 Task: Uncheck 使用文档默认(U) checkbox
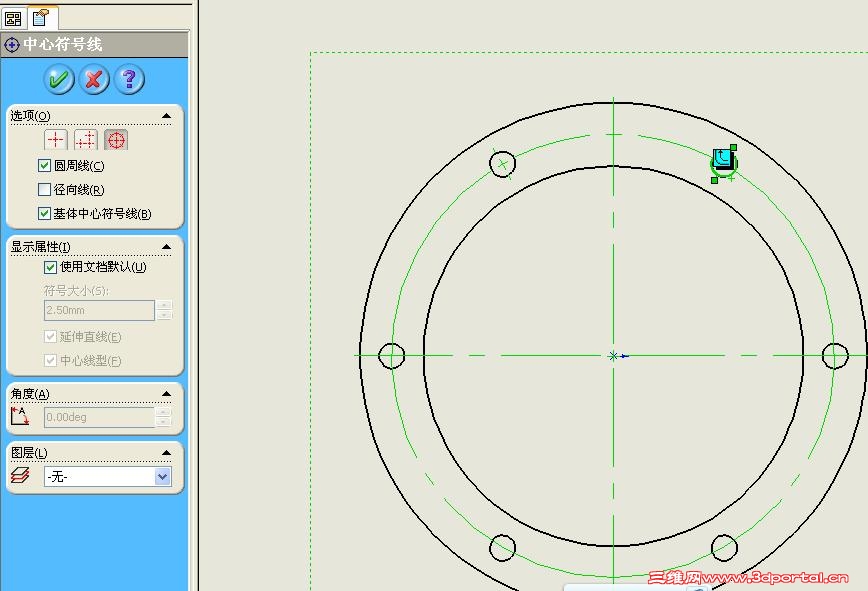tap(50, 267)
